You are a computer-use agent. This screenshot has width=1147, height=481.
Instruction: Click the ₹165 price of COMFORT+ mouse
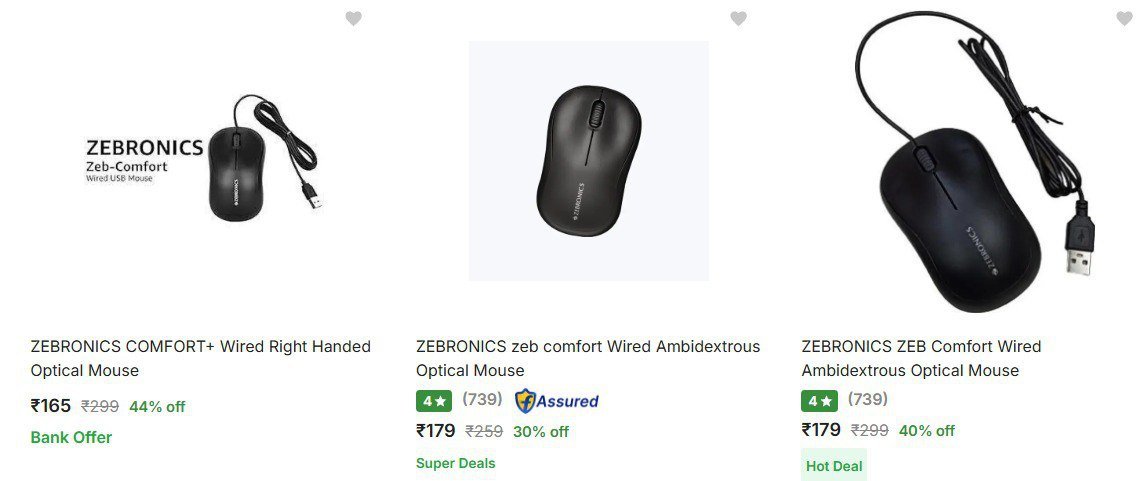click(x=51, y=406)
